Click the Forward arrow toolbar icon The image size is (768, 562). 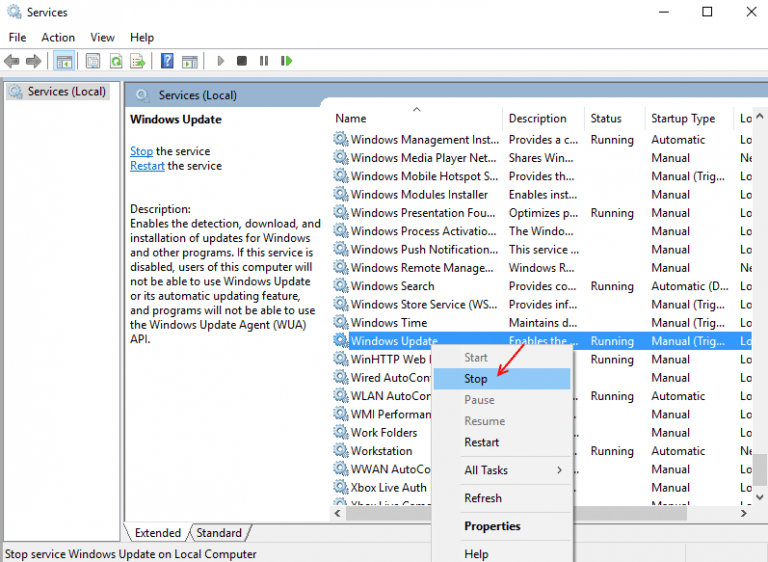[x=33, y=61]
